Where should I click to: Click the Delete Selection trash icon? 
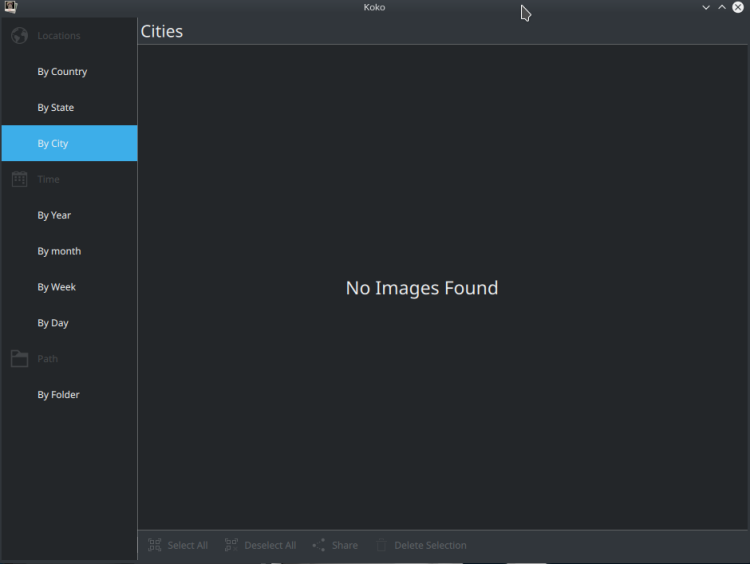381,545
